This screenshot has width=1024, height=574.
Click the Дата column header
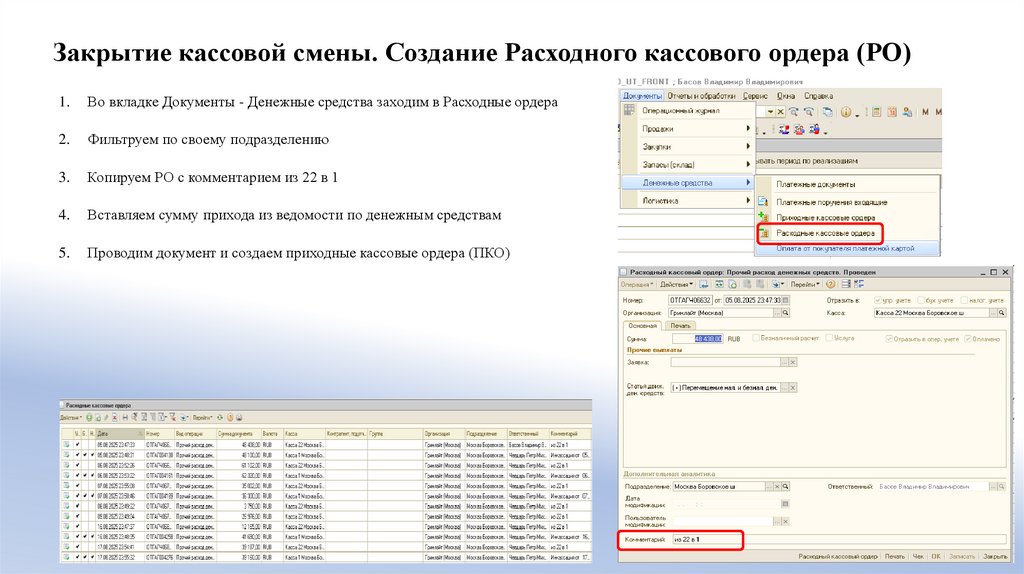click(120, 434)
